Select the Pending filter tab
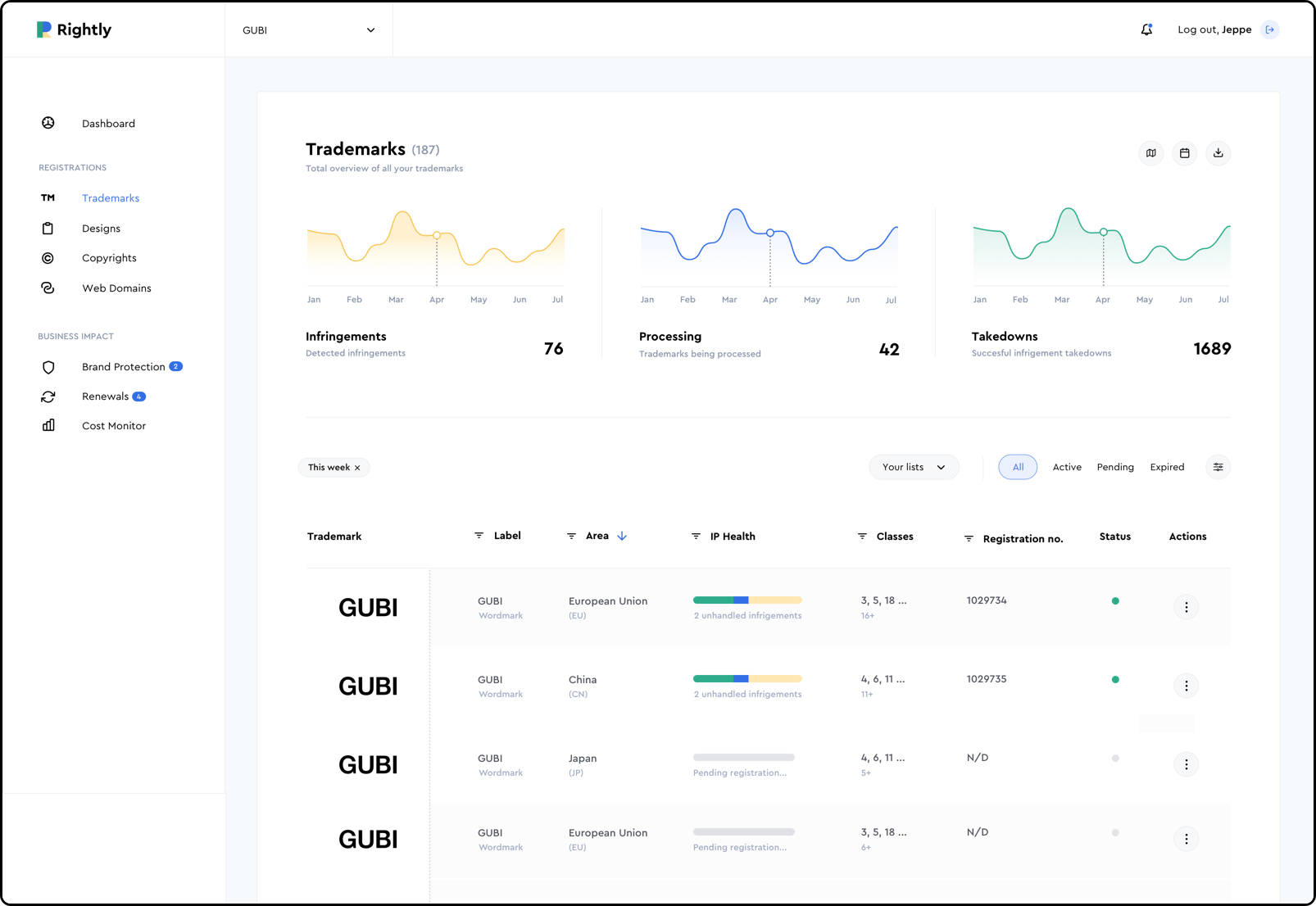This screenshot has width=1316, height=906. 1115,467
